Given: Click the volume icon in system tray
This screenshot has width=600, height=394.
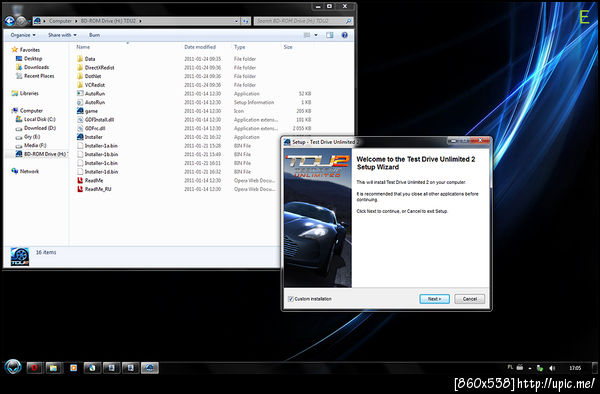Looking at the screenshot, I should (x=552, y=368).
